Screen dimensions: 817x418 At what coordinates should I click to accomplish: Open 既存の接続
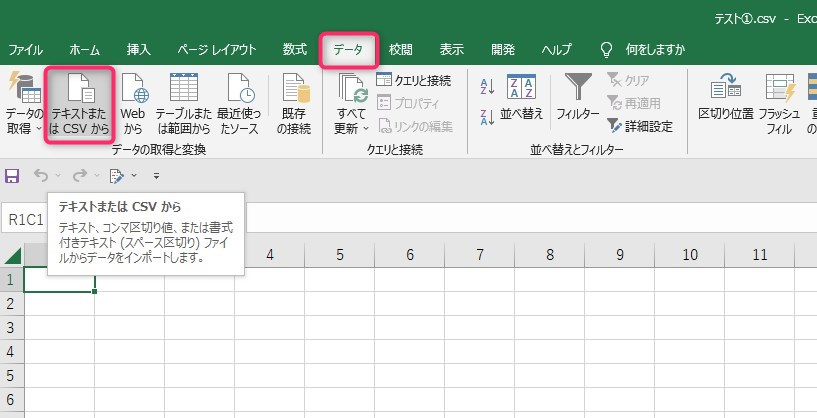[294, 104]
